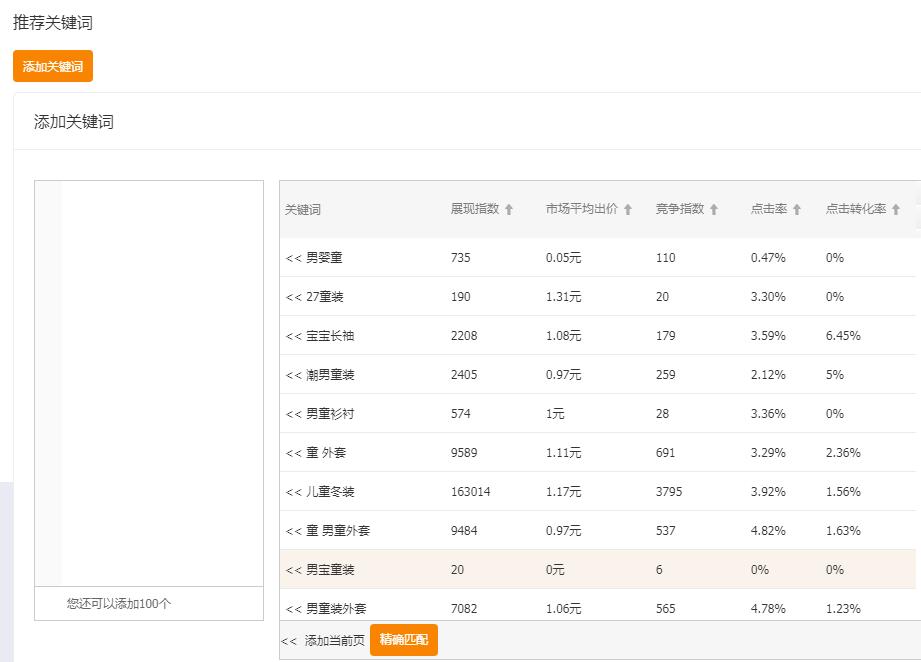The width and height of the screenshot is (921, 662).
Task: Click inside the added keywords list box
Action: click(149, 384)
